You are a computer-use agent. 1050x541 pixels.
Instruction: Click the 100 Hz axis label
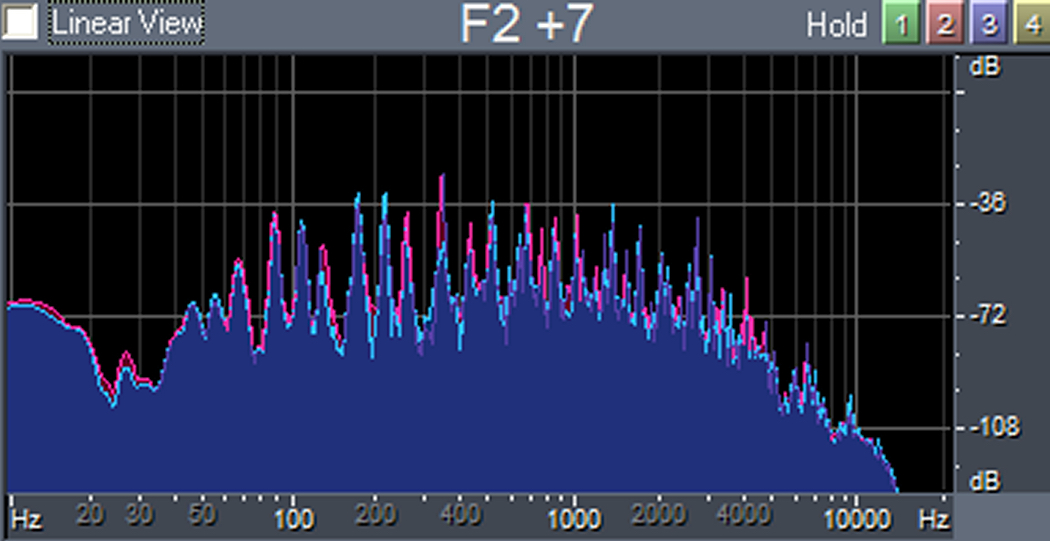pos(293,518)
